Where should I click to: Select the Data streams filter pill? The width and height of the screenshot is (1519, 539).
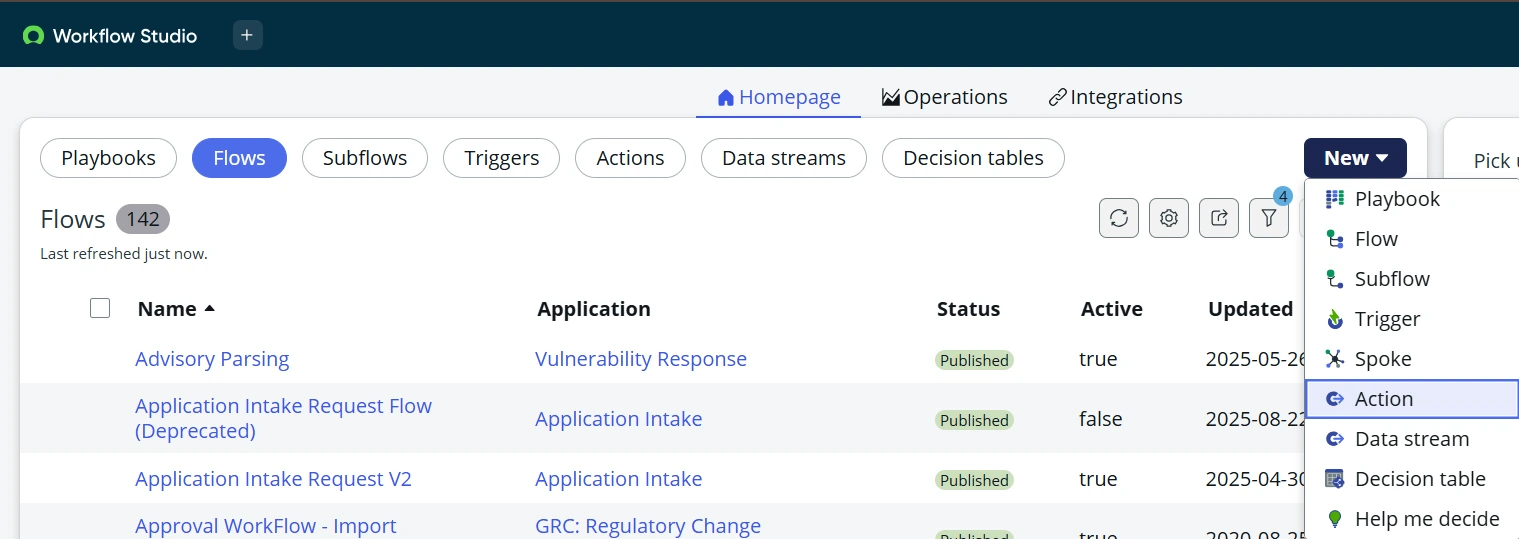[x=784, y=158]
